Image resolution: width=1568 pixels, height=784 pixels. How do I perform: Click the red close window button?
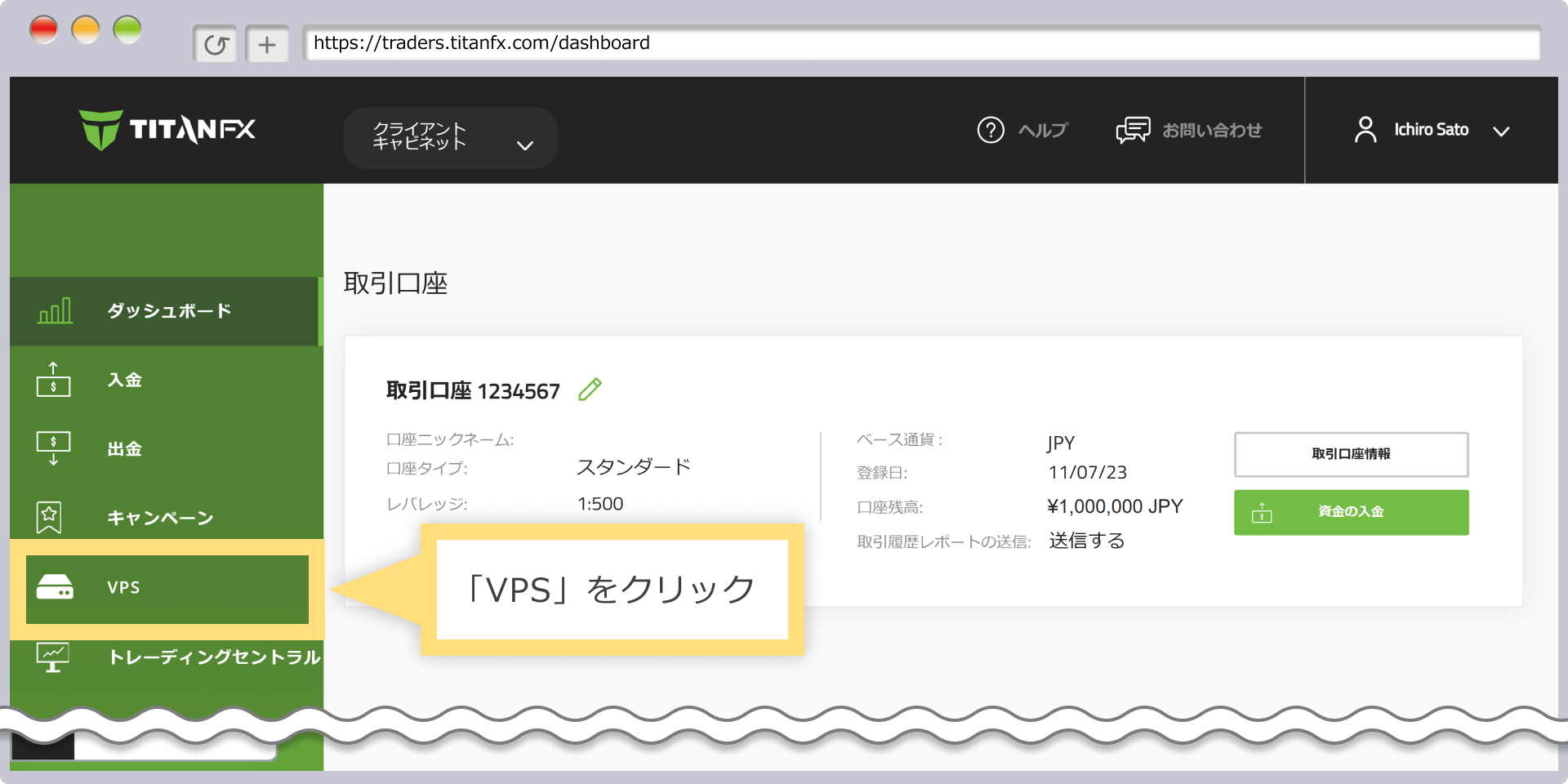(44, 29)
